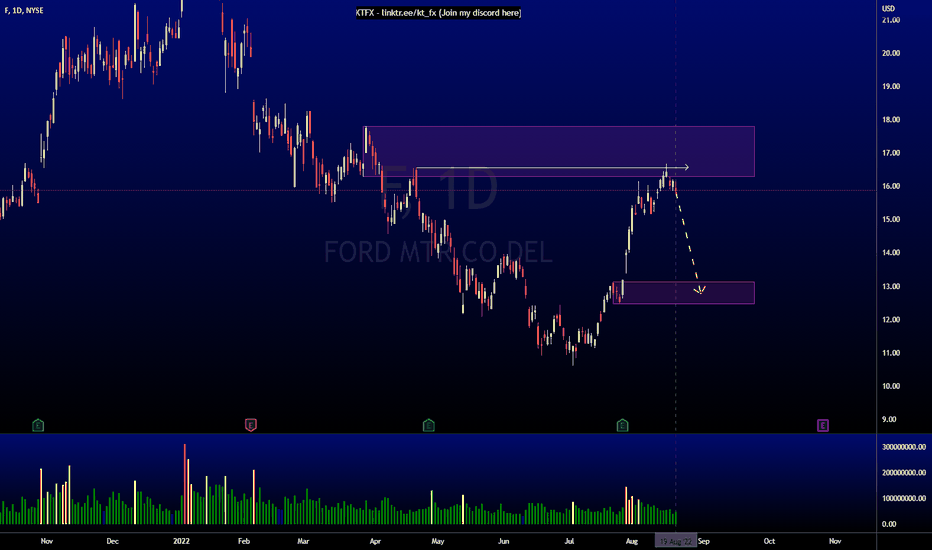Click the 300000000.00 volume axis label

pos(904,447)
